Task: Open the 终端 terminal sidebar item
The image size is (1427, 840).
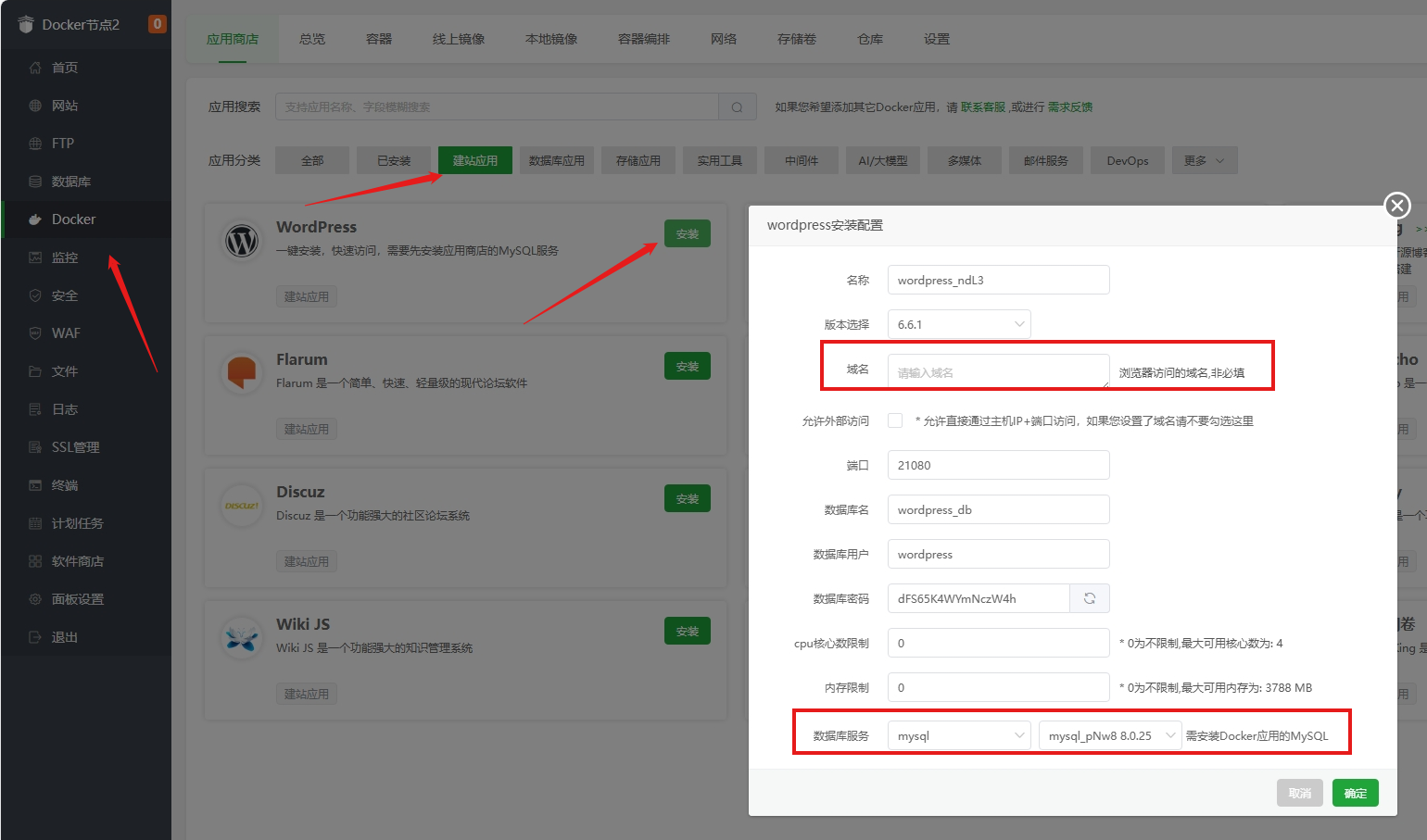Action: point(85,485)
